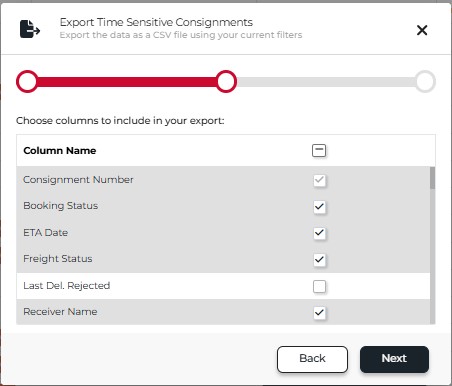This screenshot has width=452, height=386.
Task: Click the Back button
Action: [x=312, y=359]
